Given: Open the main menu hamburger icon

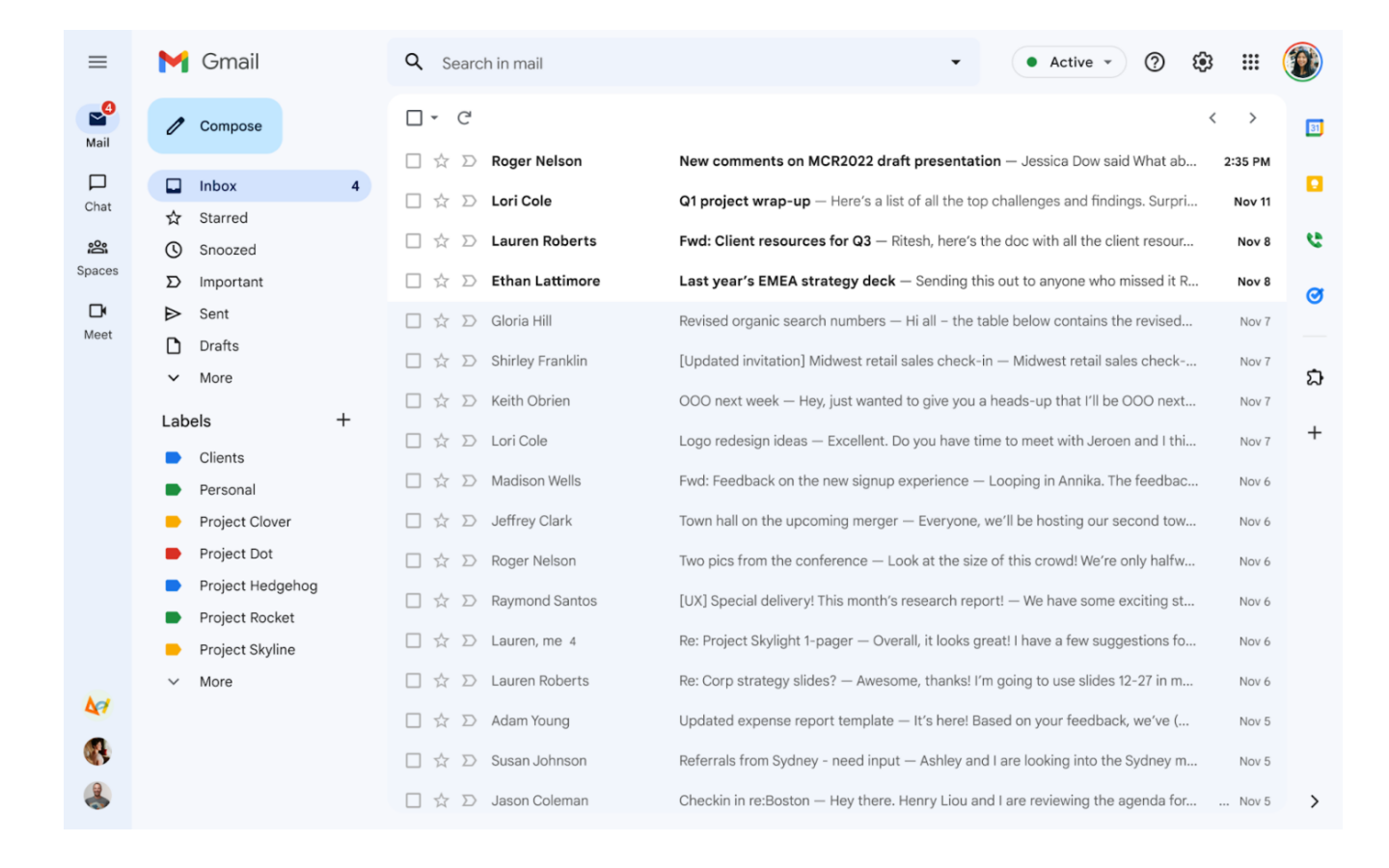Looking at the screenshot, I should 97,62.
